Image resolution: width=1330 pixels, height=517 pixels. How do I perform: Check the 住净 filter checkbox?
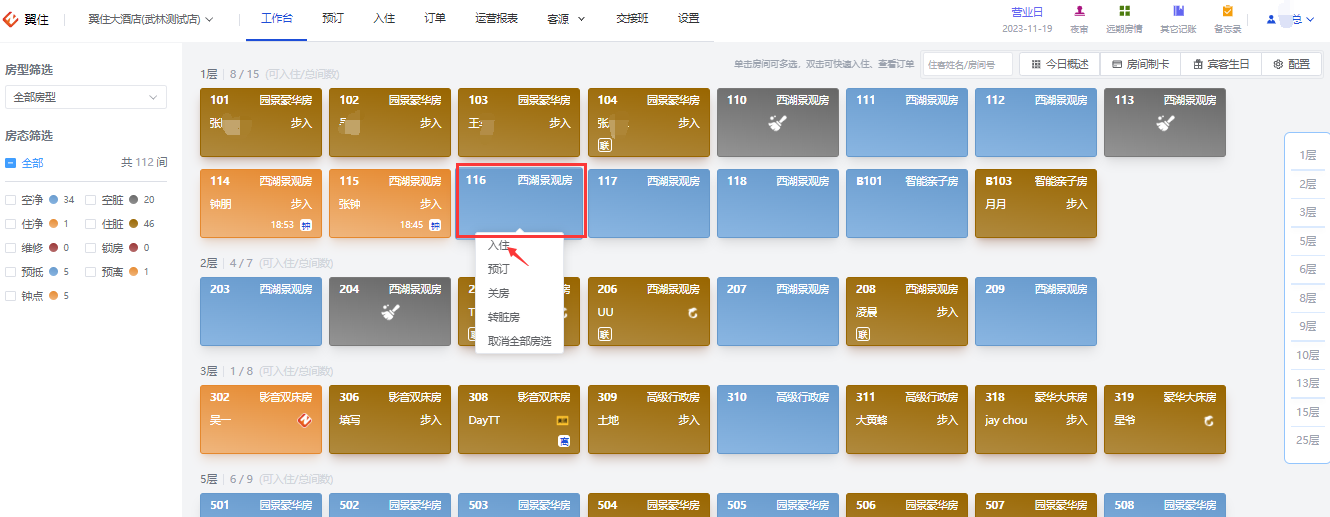(10, 224)
